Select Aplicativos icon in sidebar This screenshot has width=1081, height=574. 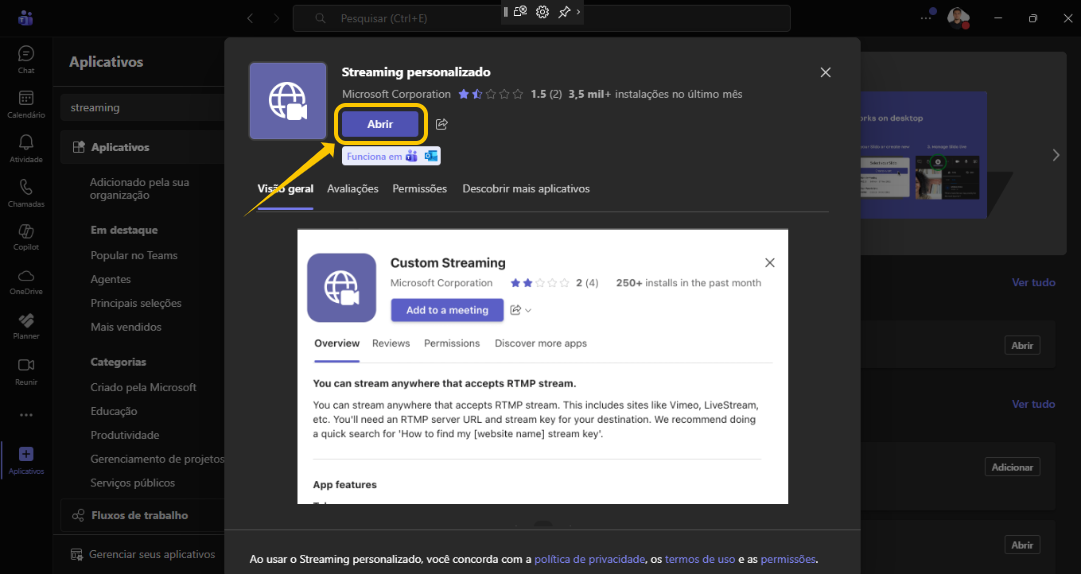tap(26, 460)
